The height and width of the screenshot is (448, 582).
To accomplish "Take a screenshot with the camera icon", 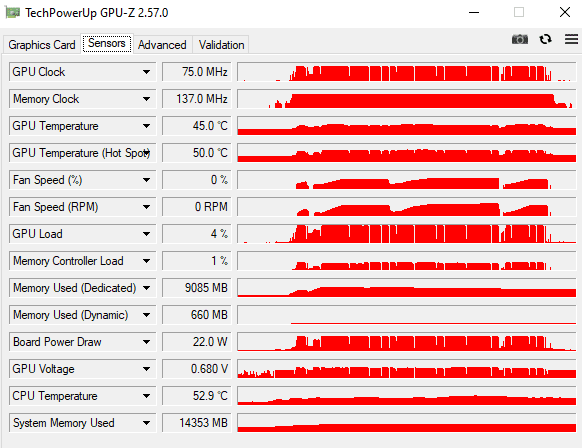I will tap(520, 39).
